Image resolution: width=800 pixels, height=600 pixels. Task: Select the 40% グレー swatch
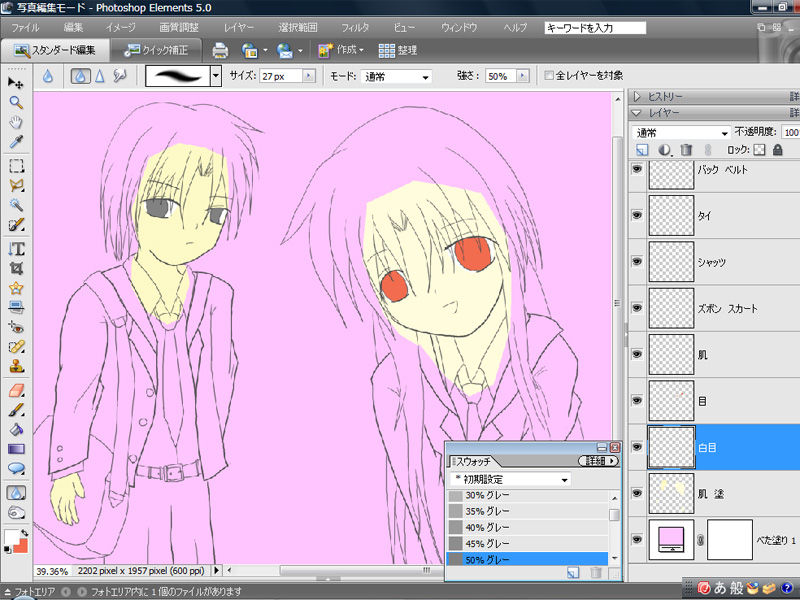coord(487,527)
